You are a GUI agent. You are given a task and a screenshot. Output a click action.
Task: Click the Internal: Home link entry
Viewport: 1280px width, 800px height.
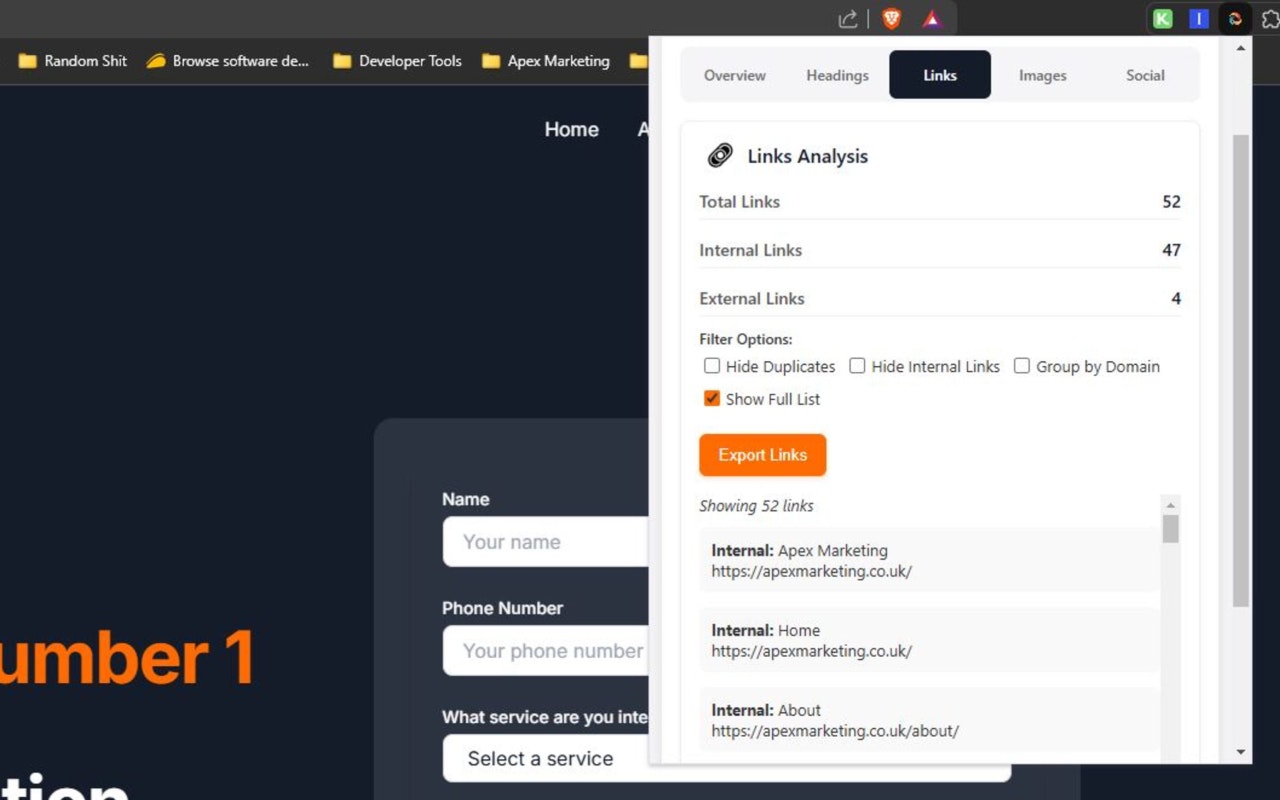point(930,641)
